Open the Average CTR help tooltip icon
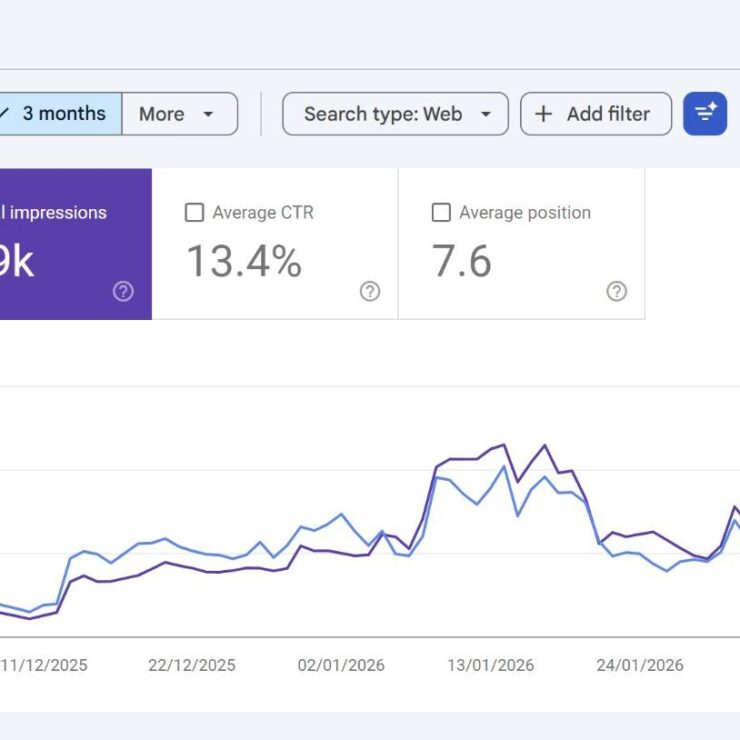The width and height of the screenshot is (740, 740). tap(370, 291)
